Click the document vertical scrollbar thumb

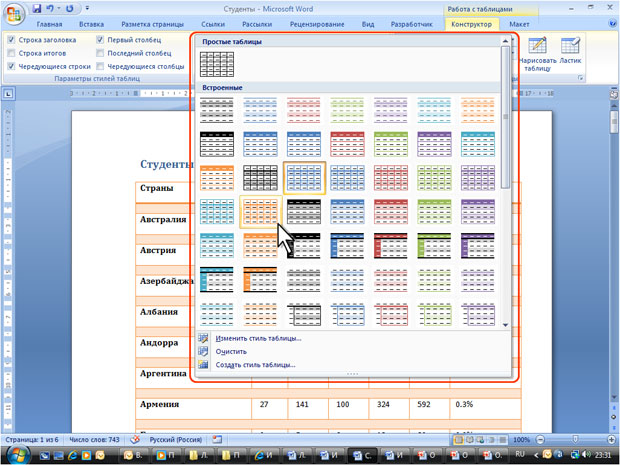coord(614,122)
